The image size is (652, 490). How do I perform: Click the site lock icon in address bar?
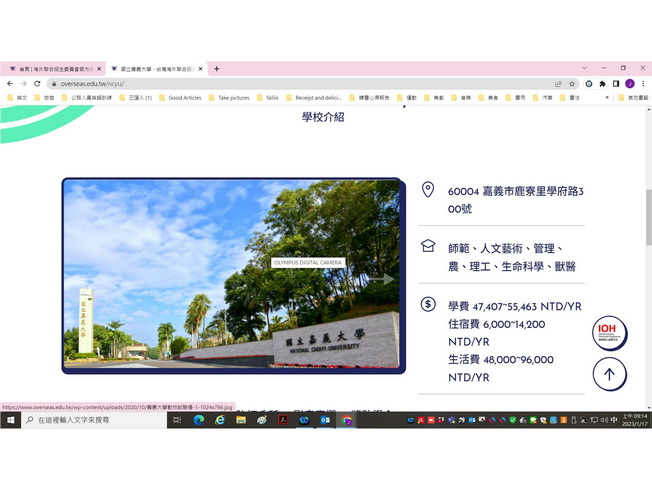click(54, 84)
